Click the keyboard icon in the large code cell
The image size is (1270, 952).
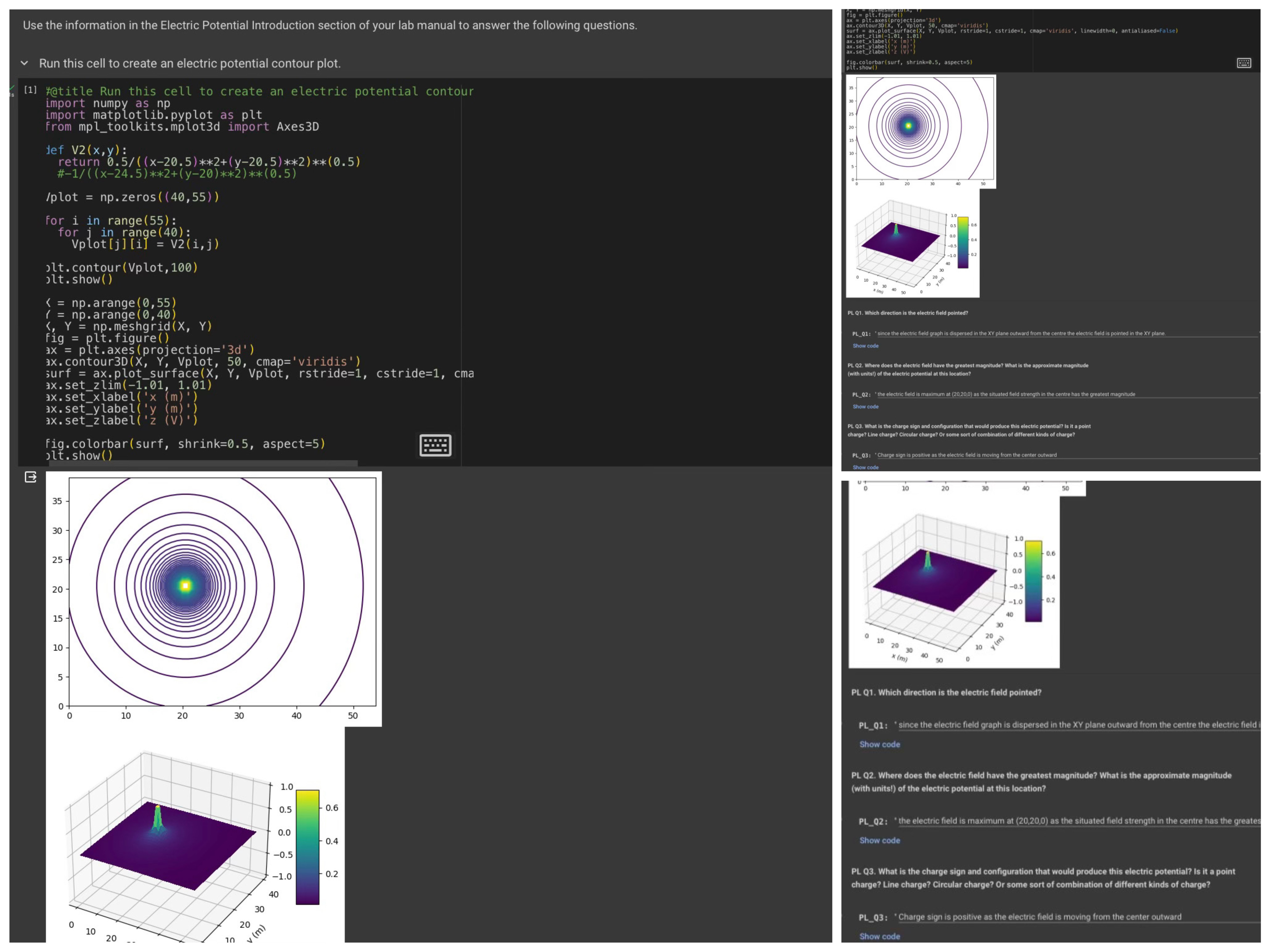(435, 445)
